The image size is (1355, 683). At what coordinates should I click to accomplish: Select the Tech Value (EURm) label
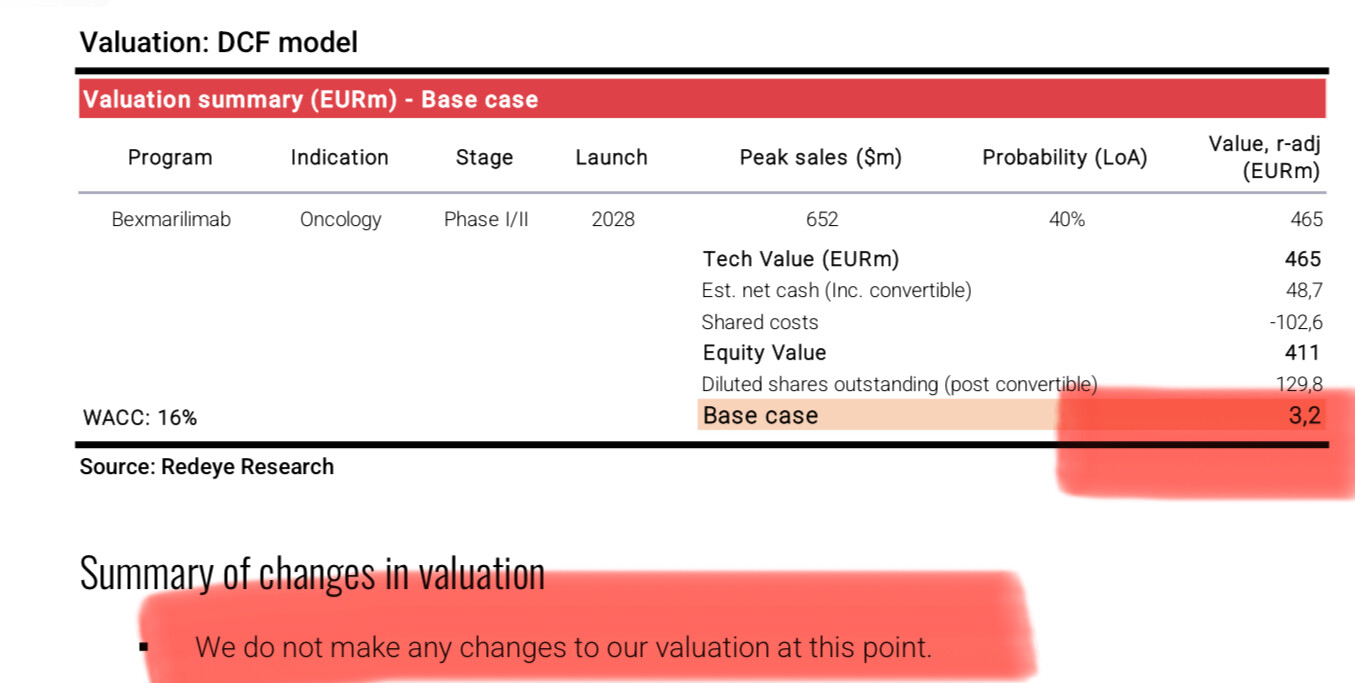(x=801, y=259)
